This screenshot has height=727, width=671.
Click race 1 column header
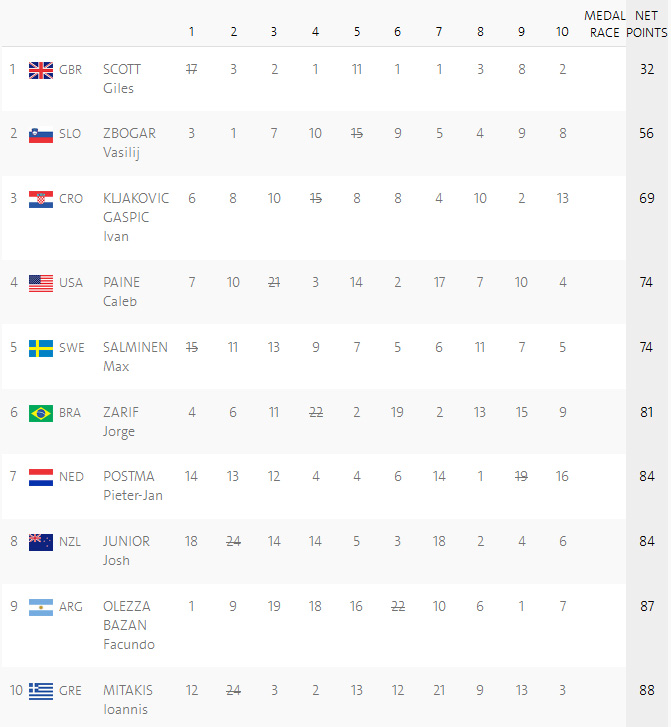(192, 32)
